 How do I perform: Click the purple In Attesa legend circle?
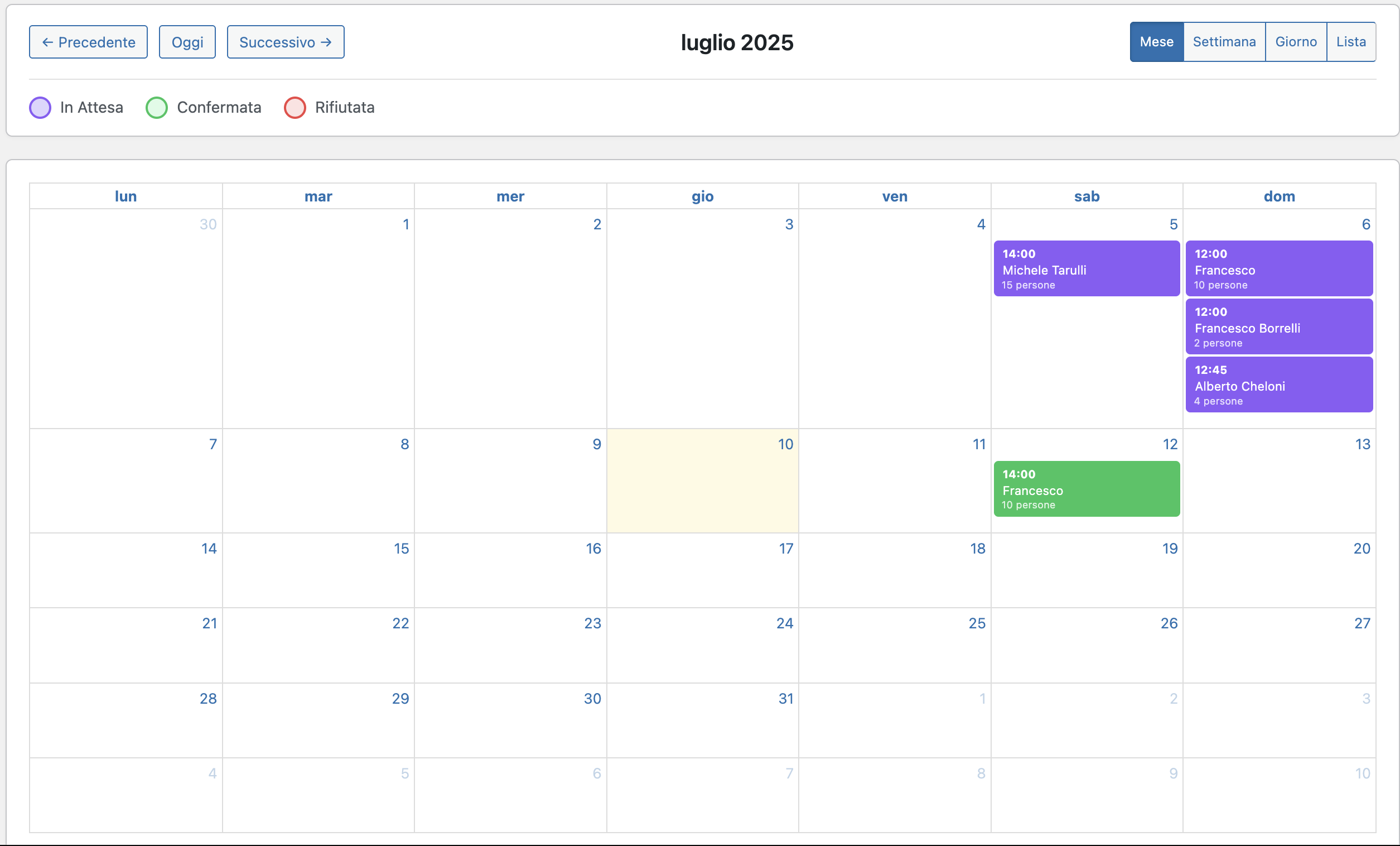(x=40, y=108)
